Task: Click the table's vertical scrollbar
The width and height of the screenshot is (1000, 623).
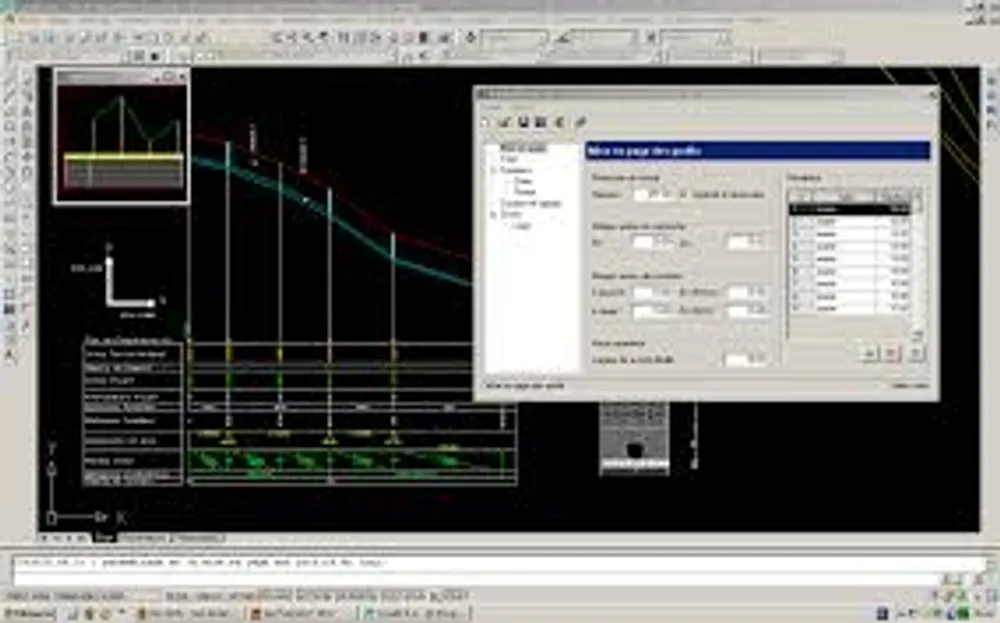Action: pyautogui.click(x=917, y=260)
